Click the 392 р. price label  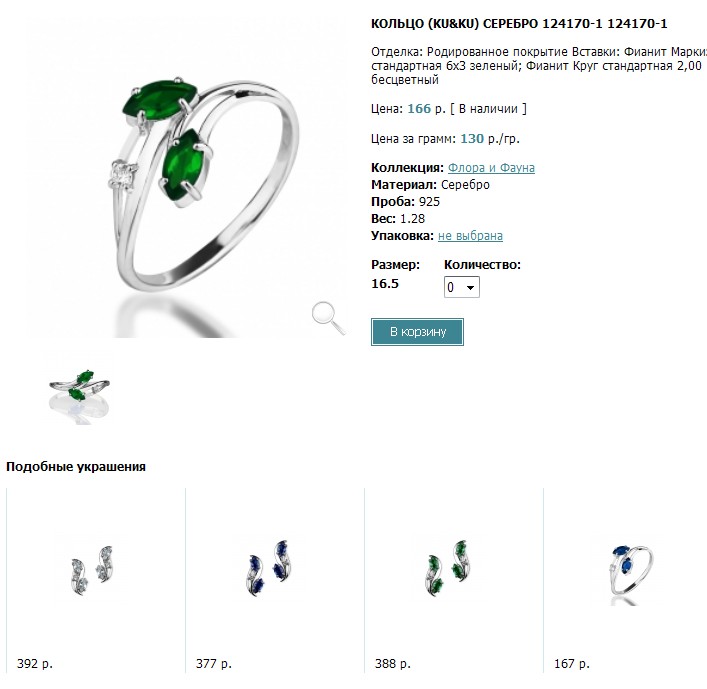[x=35, y=664]
